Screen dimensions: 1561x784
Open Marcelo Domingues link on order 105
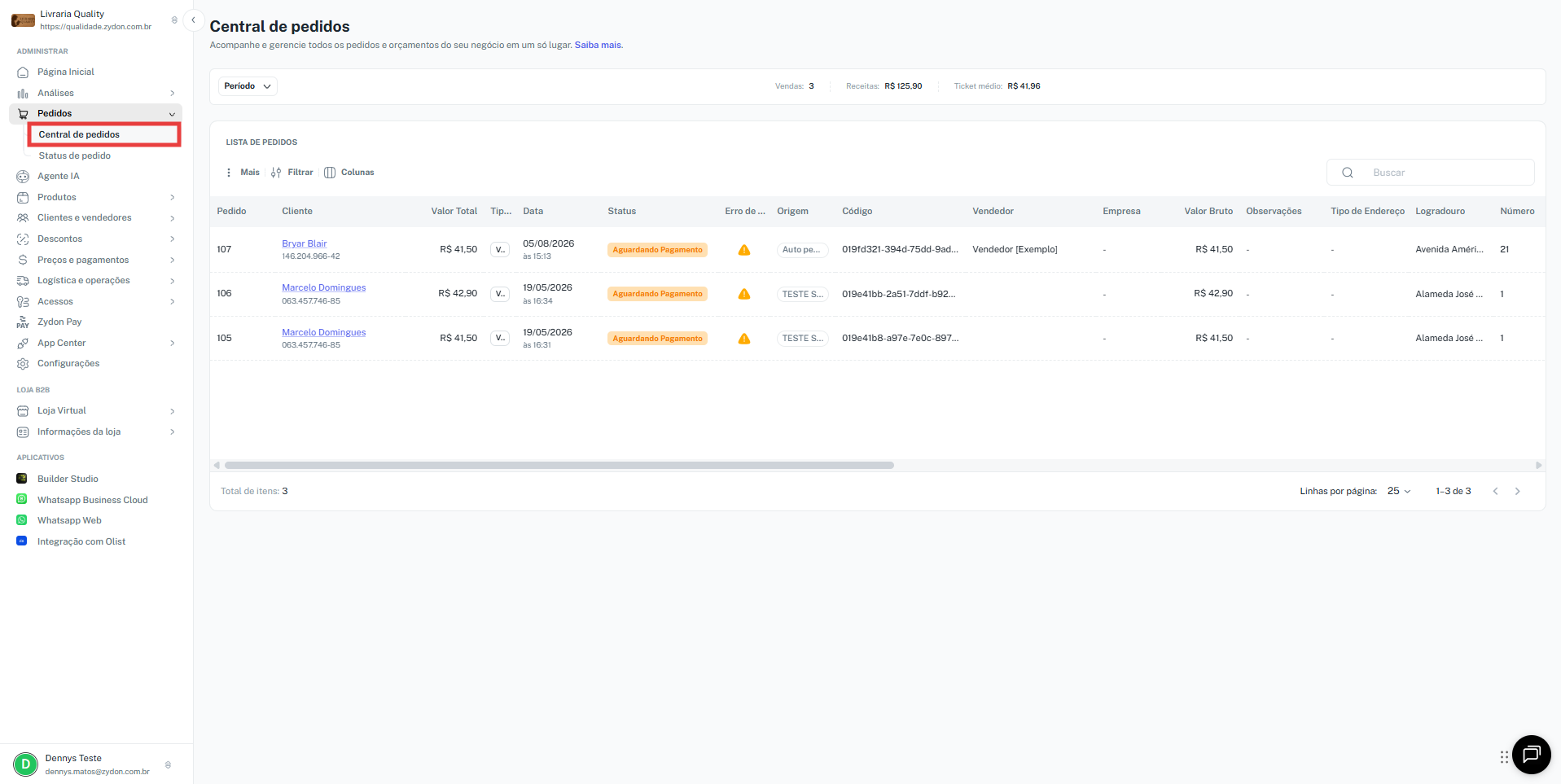click(x=324, y=333)
